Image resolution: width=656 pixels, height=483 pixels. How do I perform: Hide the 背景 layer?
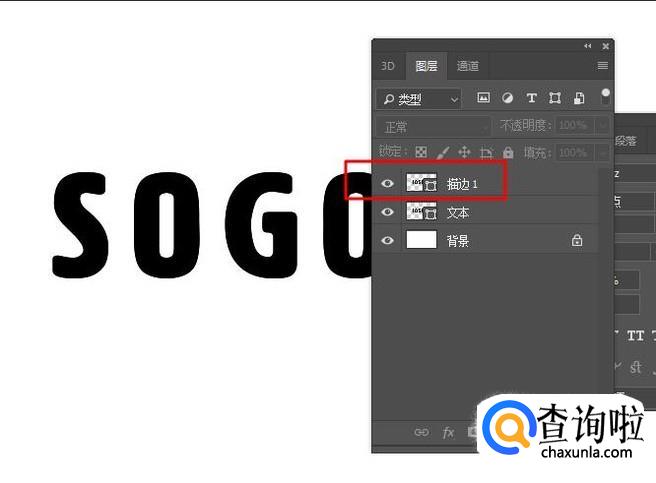click(x=387, y=241)
